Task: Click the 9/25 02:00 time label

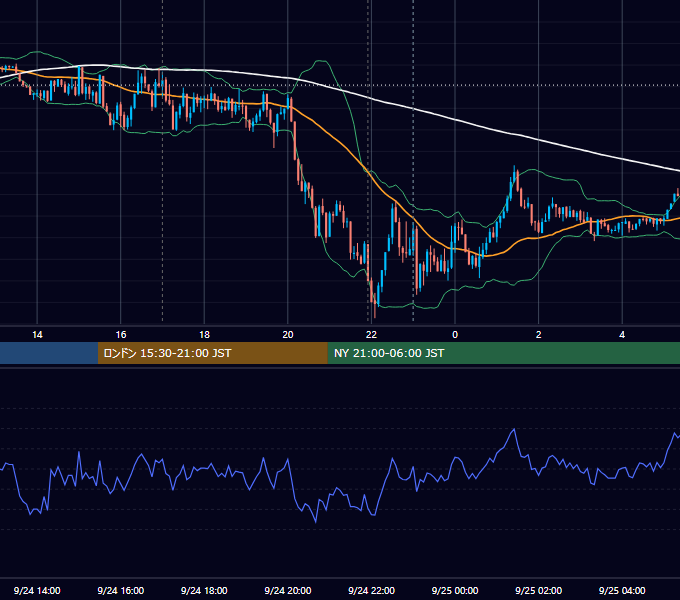Action: pyautogui.click(x=538, y=590)
